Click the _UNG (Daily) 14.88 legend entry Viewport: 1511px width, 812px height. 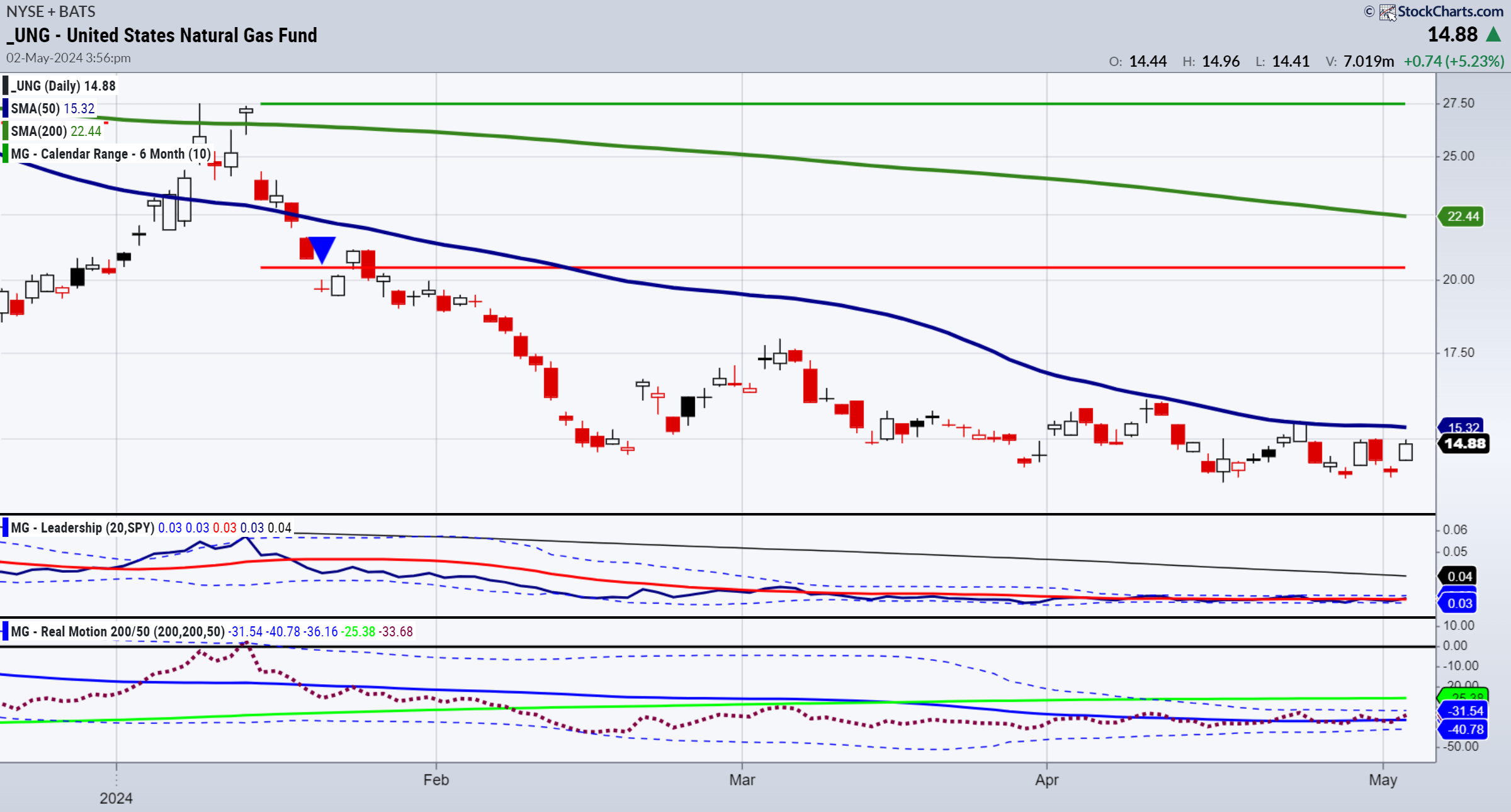63,86
